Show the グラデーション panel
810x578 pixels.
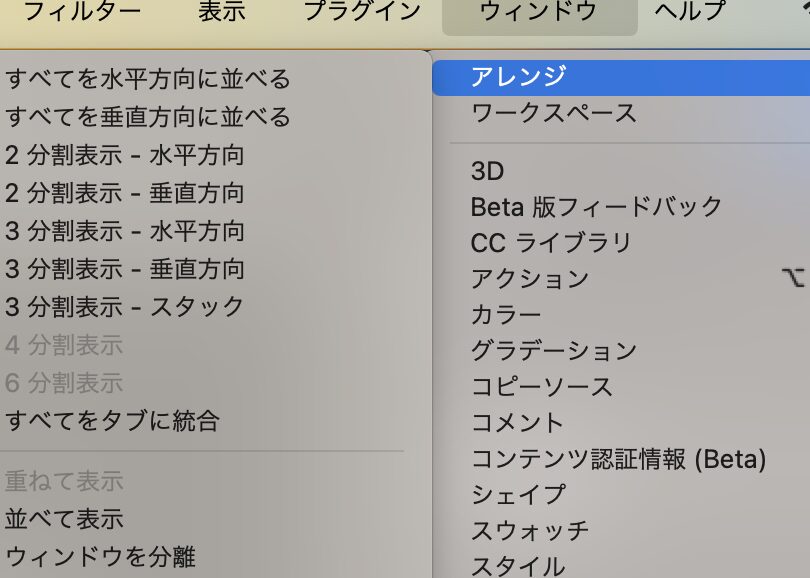554,351
